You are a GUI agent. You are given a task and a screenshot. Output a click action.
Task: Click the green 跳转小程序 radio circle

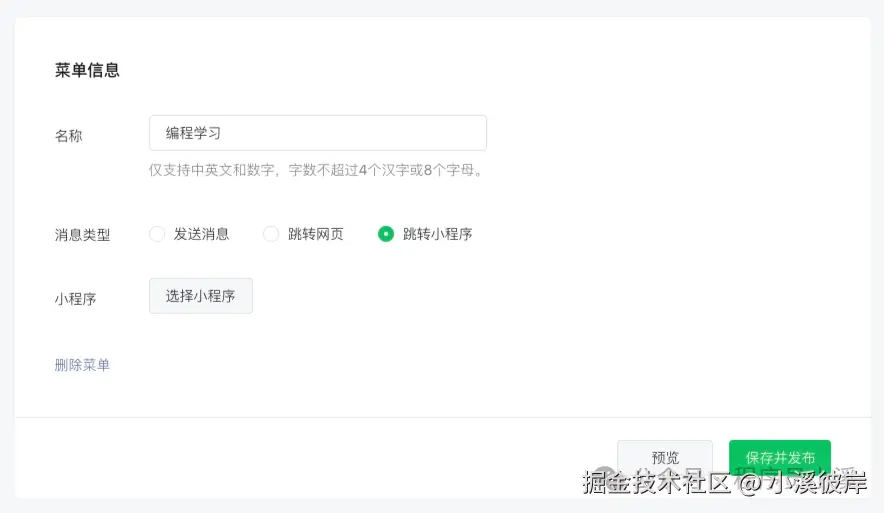pos(386,234)
